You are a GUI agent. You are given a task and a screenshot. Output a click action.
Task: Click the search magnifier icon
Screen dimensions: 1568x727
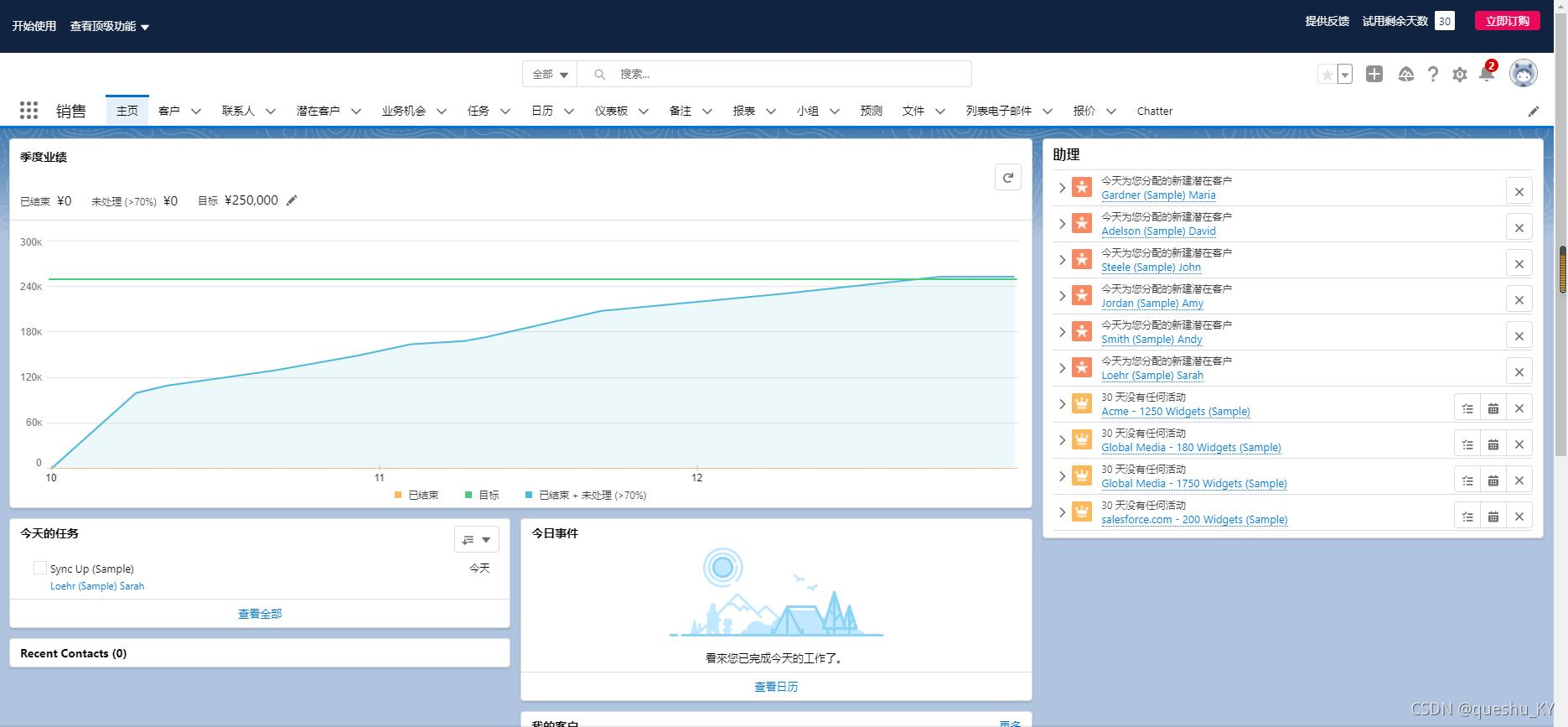pyautogui.click(x=600, y=74)
